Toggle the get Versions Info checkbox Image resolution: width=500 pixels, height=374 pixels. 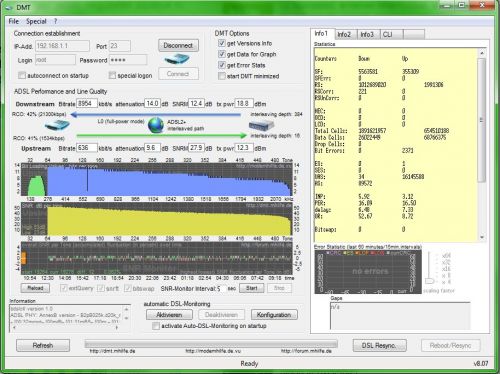222,43
